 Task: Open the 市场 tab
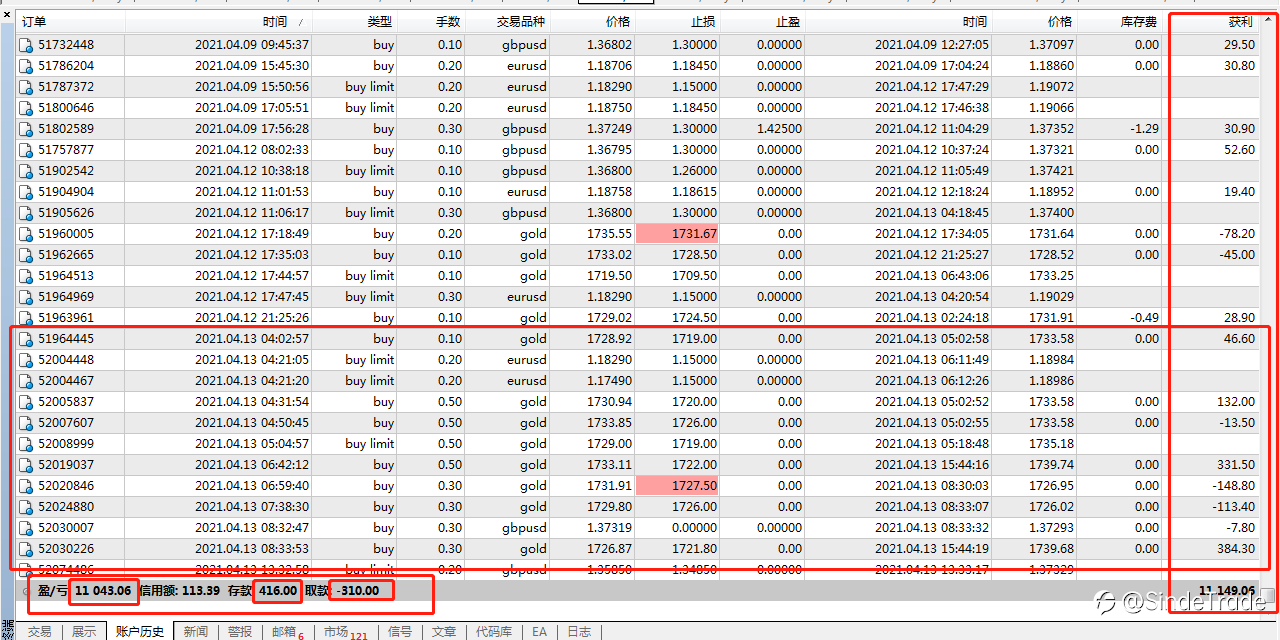[x=346, y=632]
